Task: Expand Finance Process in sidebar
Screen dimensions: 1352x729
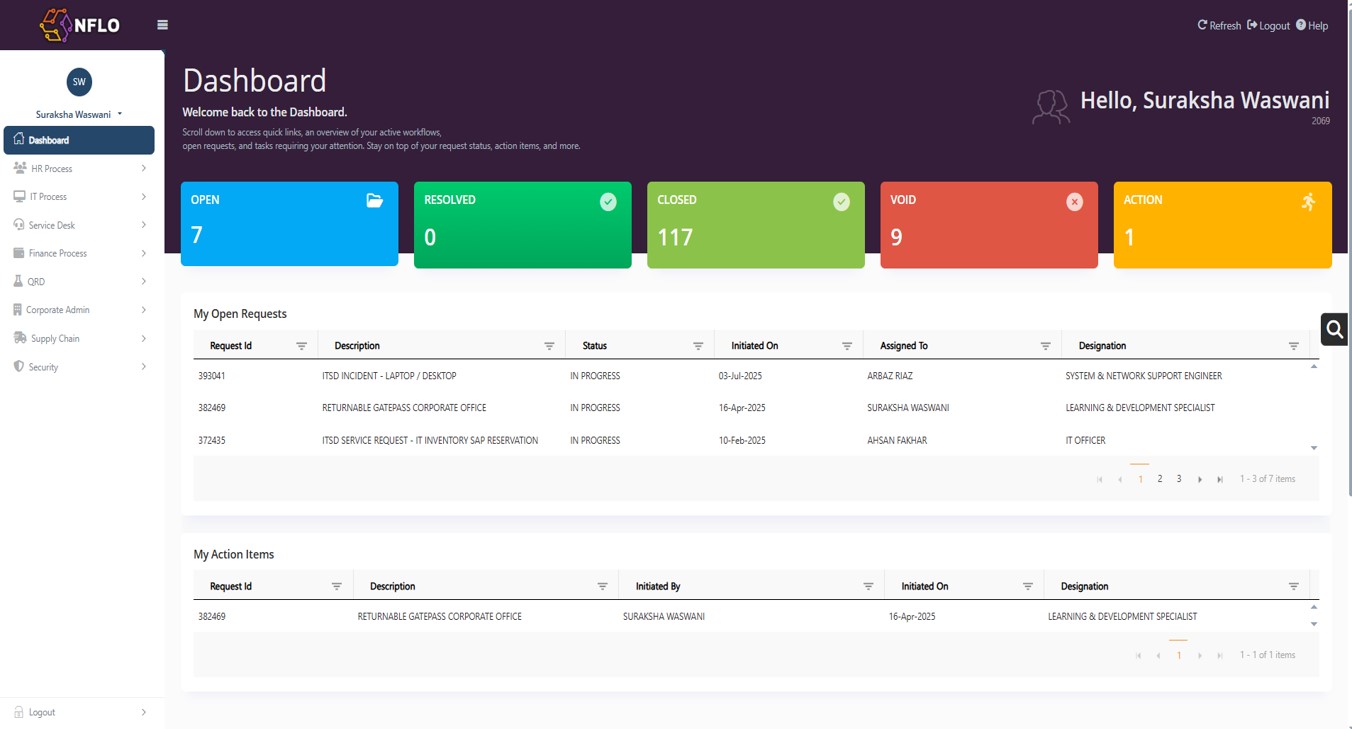Action: pyautogui.click(x=80, y=254)
